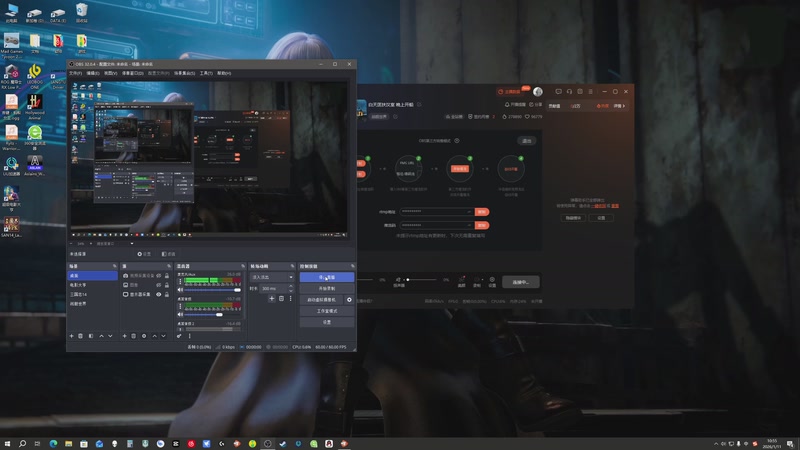Move source down in sources list
800x450 pixels.
pos(163,336)
